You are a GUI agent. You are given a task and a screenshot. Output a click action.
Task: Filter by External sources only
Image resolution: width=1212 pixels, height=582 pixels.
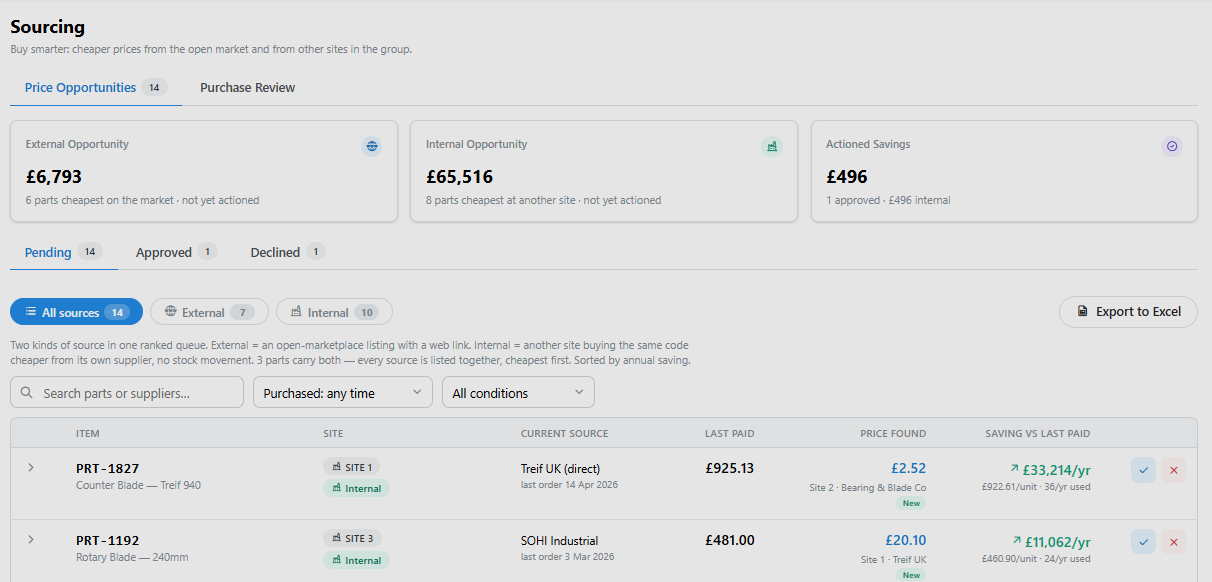click(209, 312)
